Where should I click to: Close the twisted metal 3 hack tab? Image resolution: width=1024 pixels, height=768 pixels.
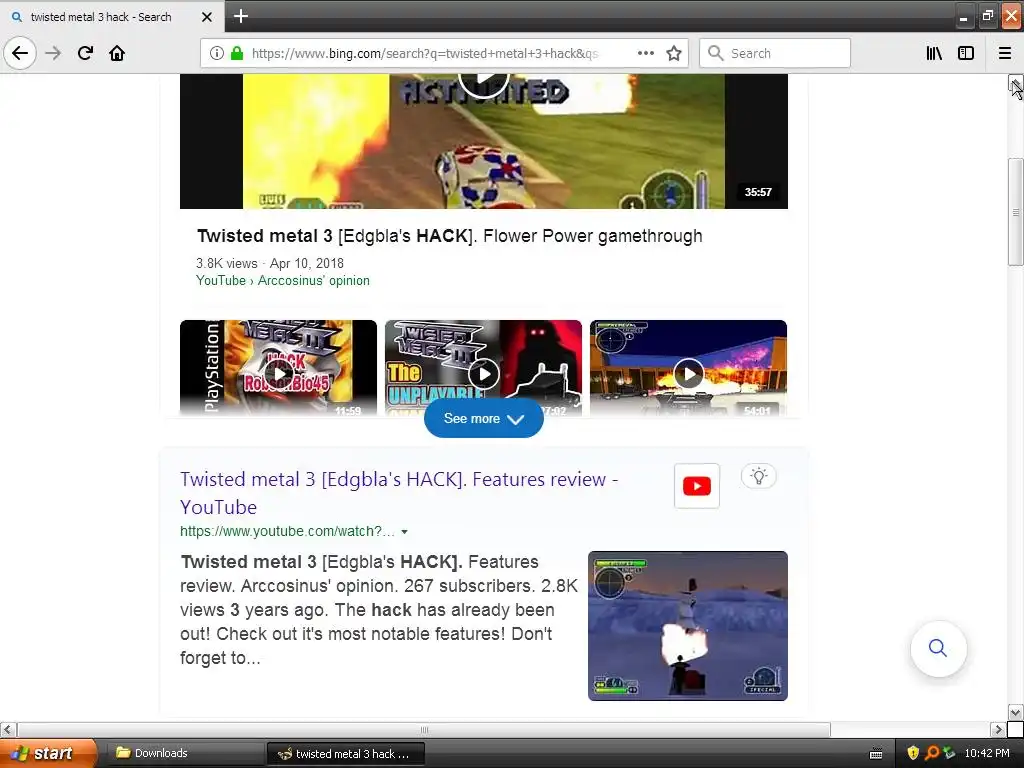coord(206,17)
